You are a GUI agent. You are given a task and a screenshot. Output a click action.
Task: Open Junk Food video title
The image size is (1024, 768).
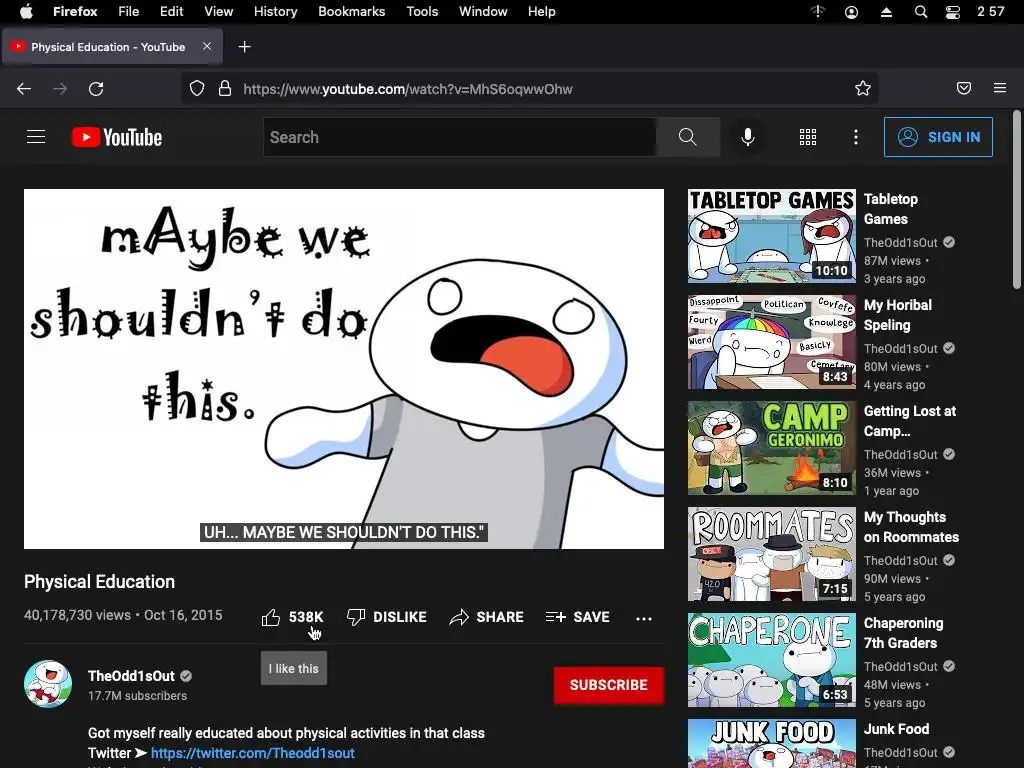click(x=896, y=729)
